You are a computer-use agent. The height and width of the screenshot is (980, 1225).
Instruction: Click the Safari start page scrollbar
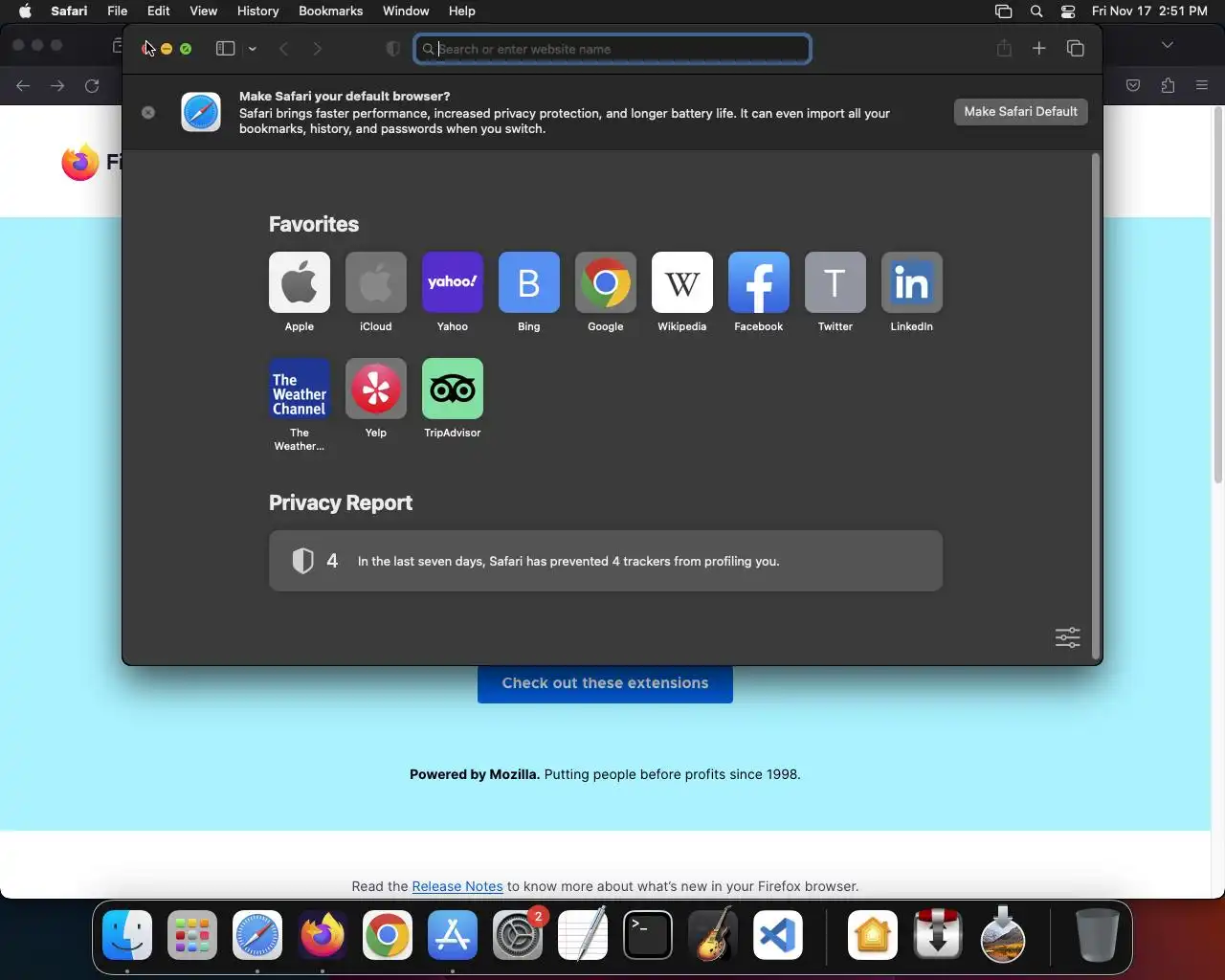(x=1096, y=406)
